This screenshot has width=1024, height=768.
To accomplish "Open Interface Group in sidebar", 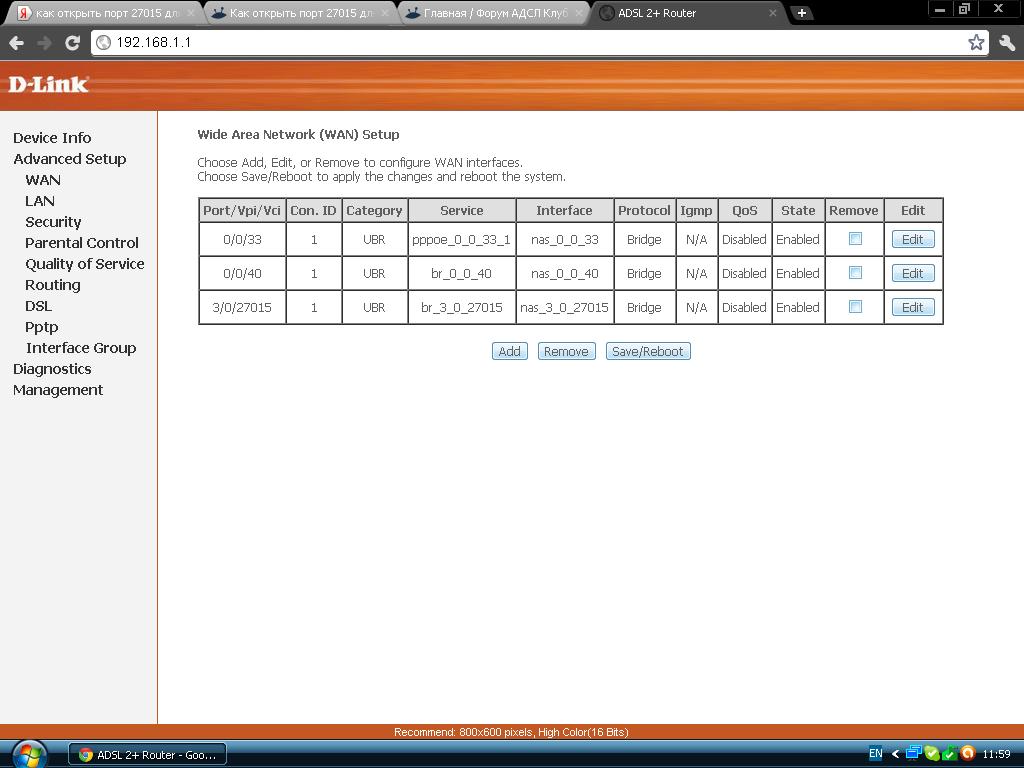I will [x=81, y=347].
